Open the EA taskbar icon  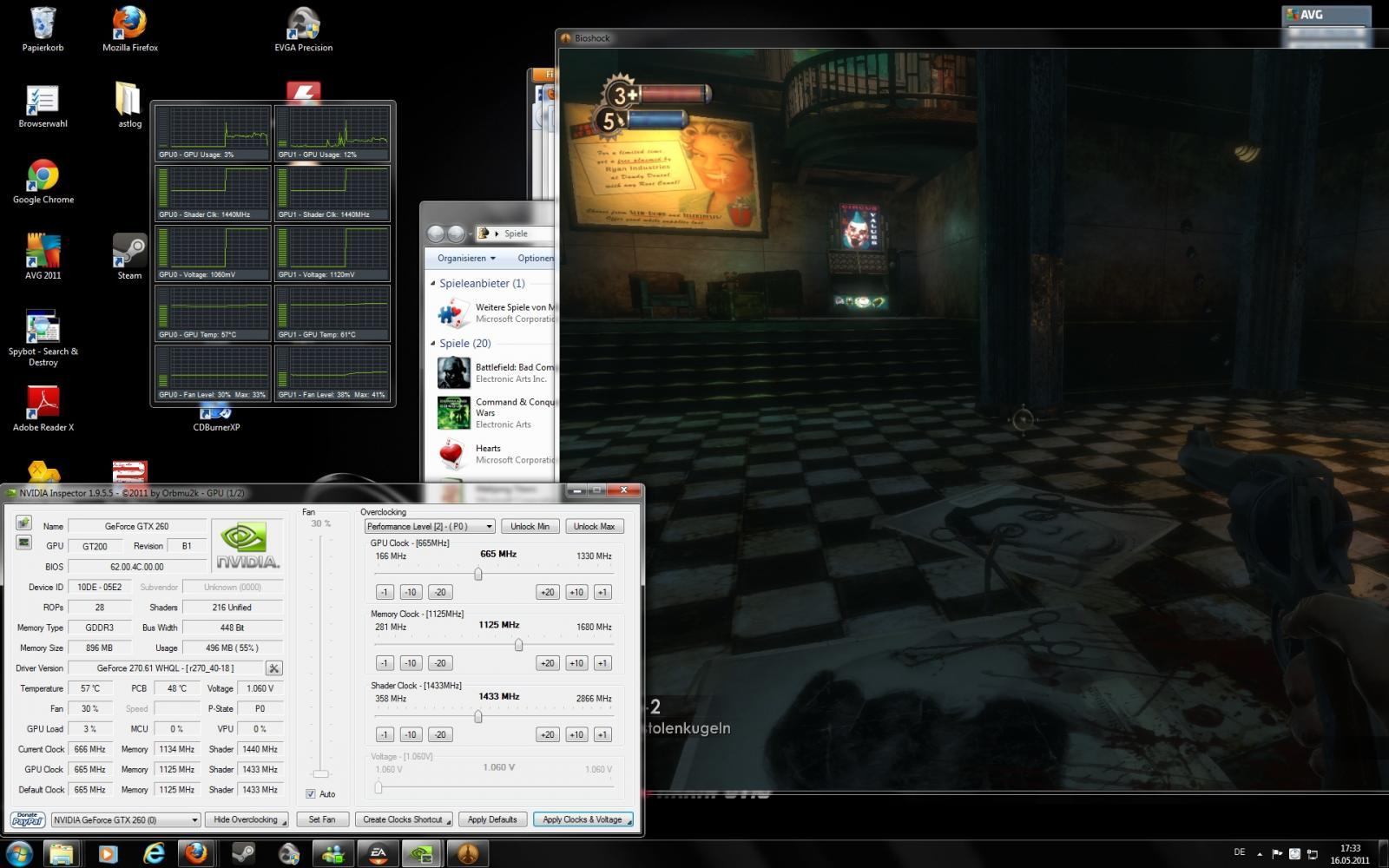(378, 853)
